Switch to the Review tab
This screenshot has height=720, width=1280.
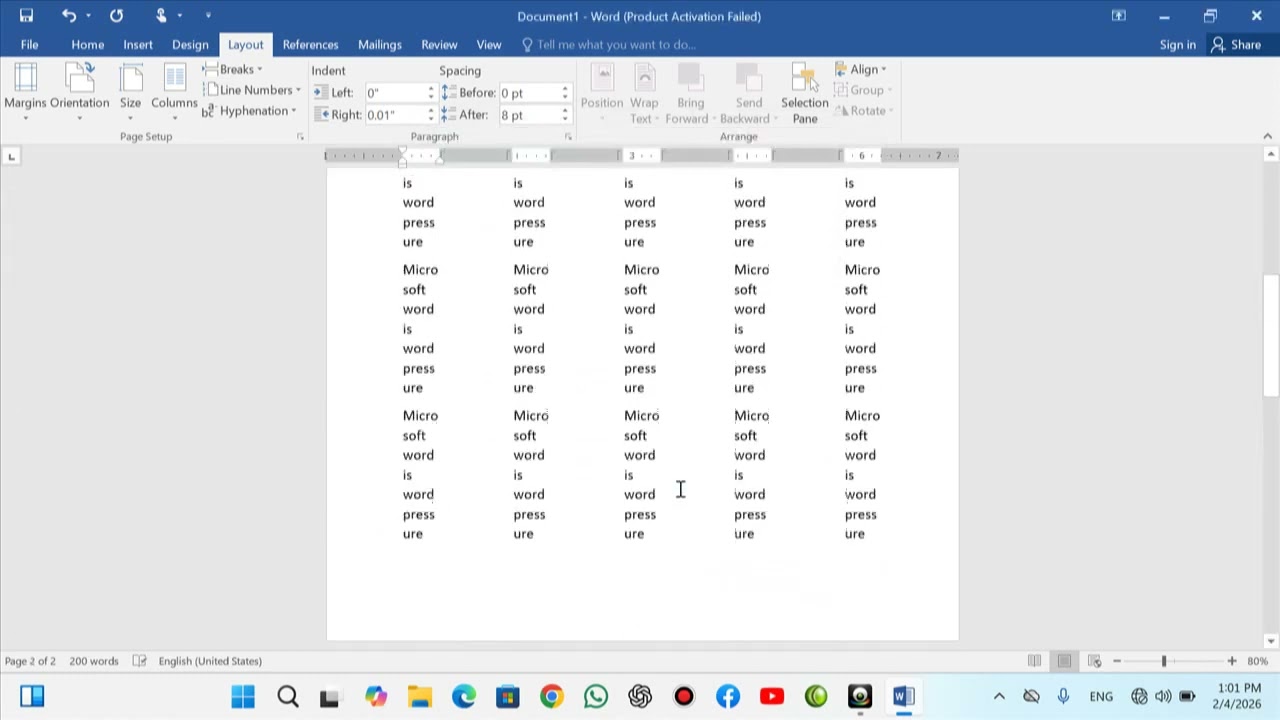(439, 45)
